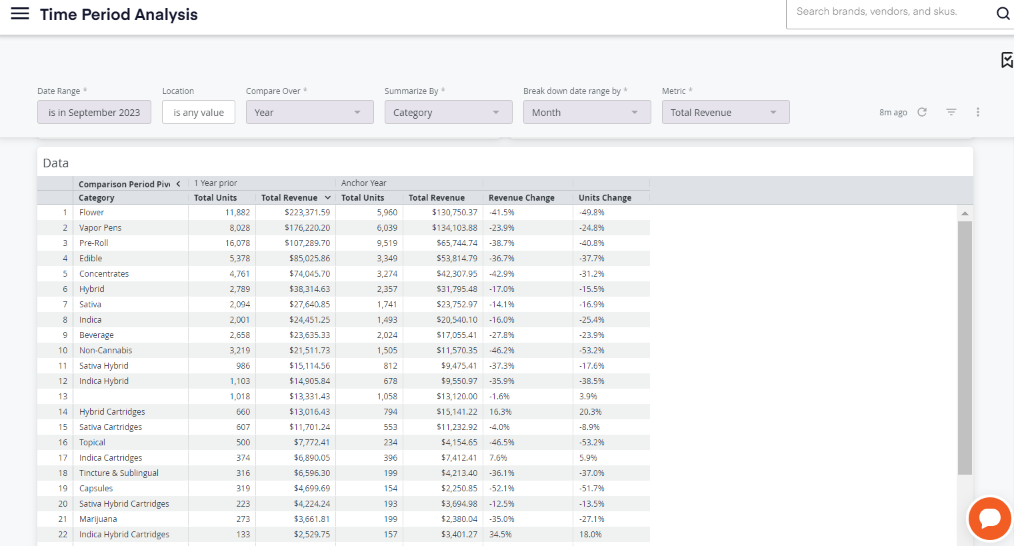Reload dashboard data with refresh icon
Viewport: 1014px width, 546px height.
click(922, 112)
